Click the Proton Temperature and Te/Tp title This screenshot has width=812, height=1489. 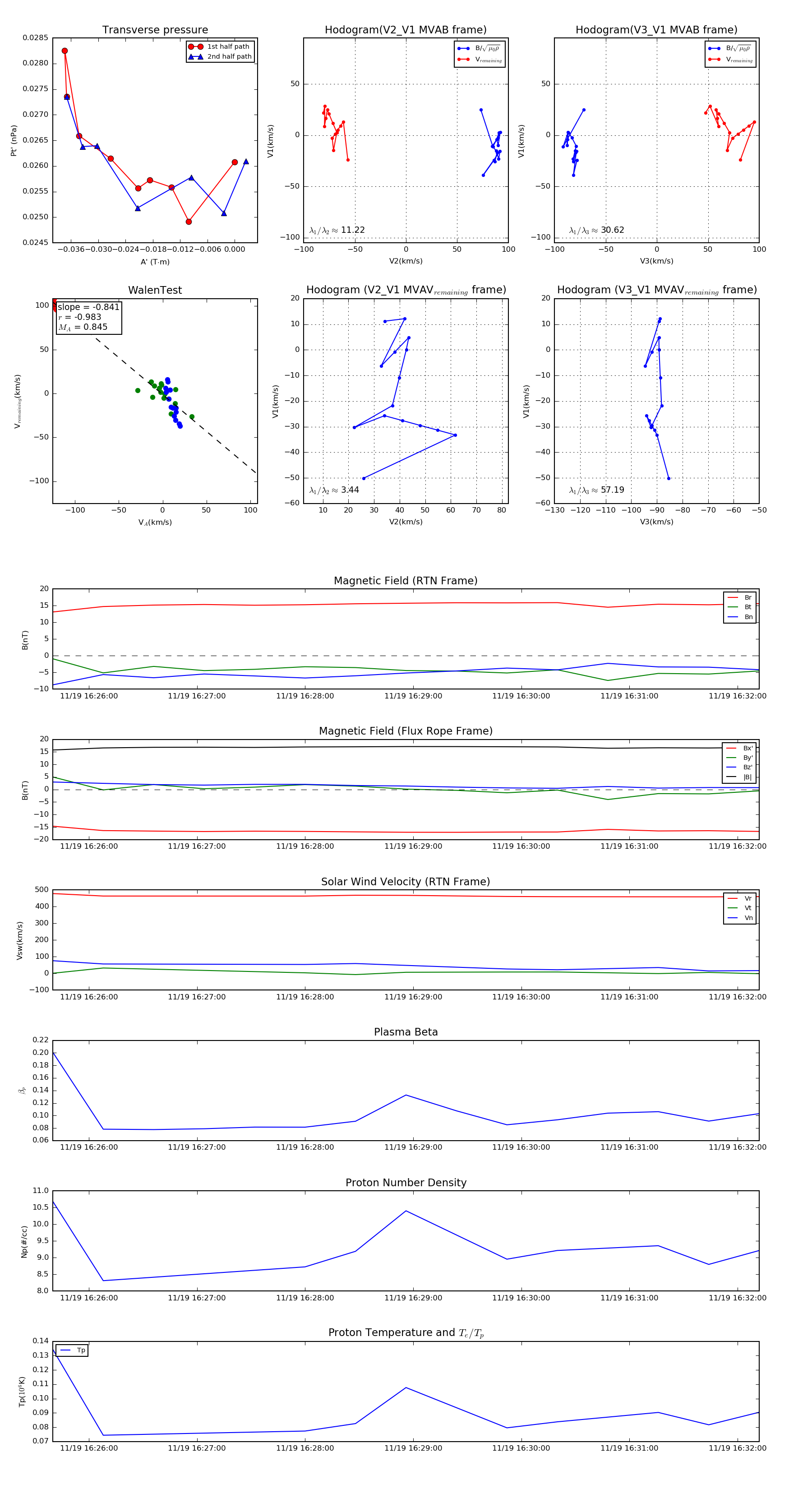tap(406, 1333)
